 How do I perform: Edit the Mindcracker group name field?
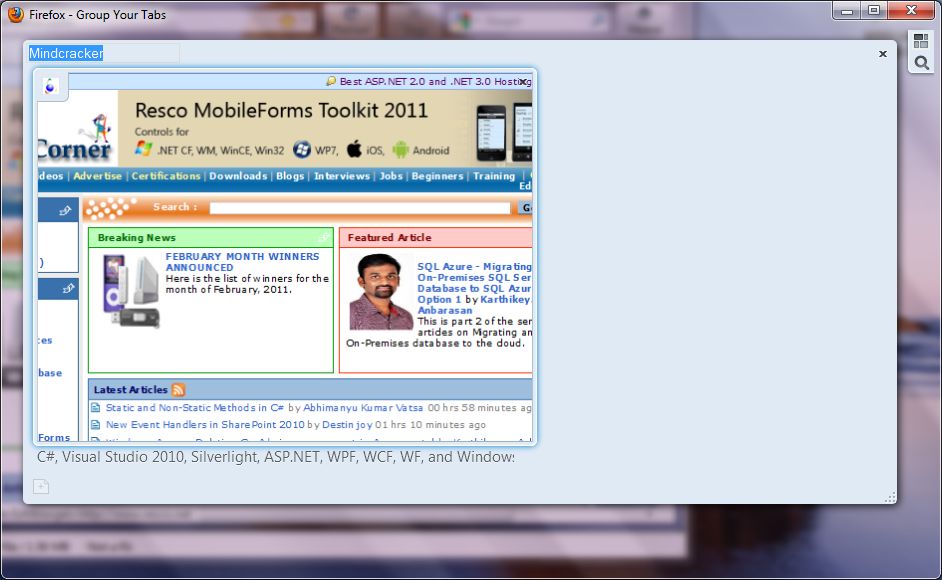[104, 53]
